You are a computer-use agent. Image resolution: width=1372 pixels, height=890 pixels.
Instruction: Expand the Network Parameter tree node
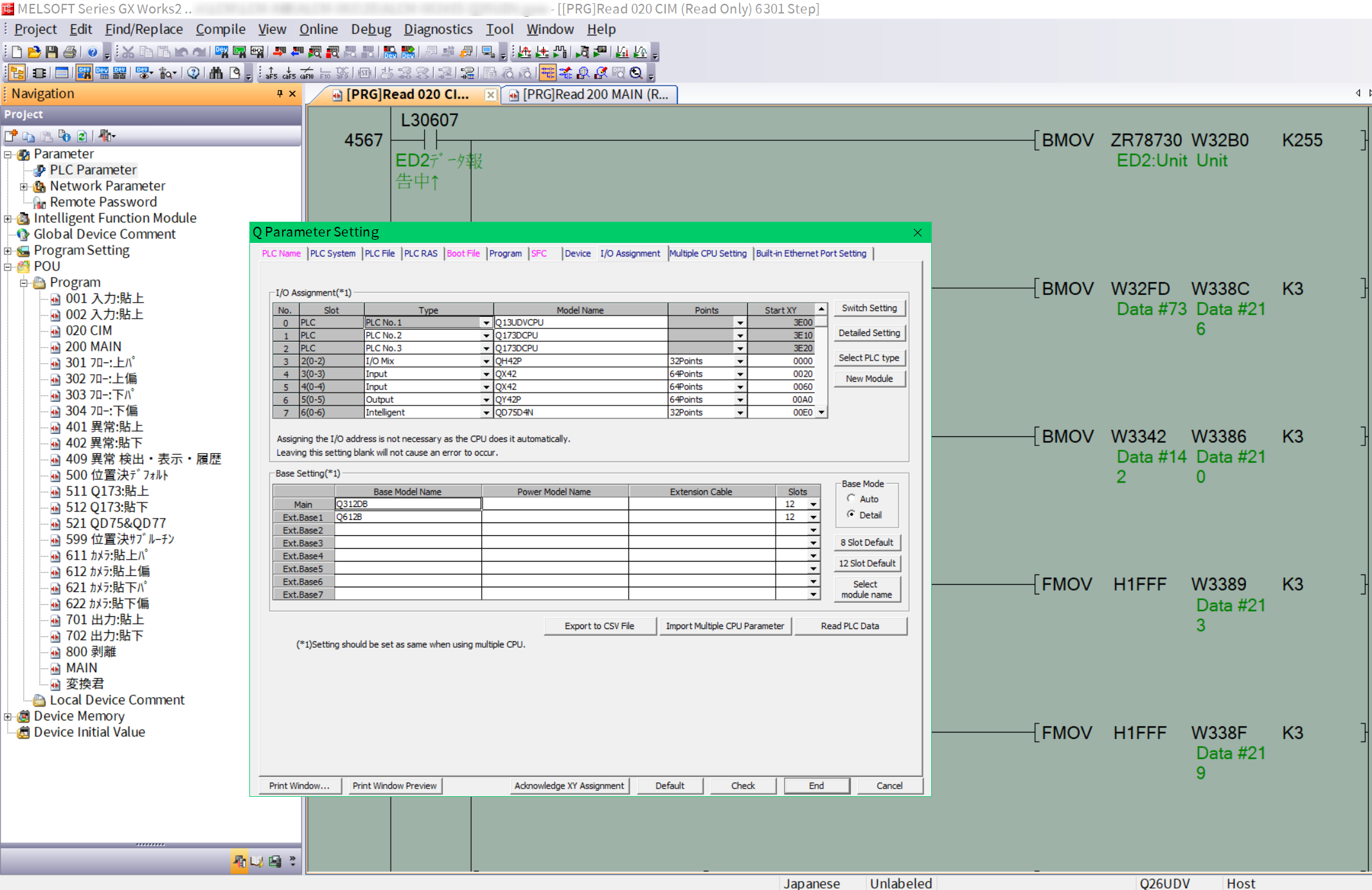coord(24,186)
